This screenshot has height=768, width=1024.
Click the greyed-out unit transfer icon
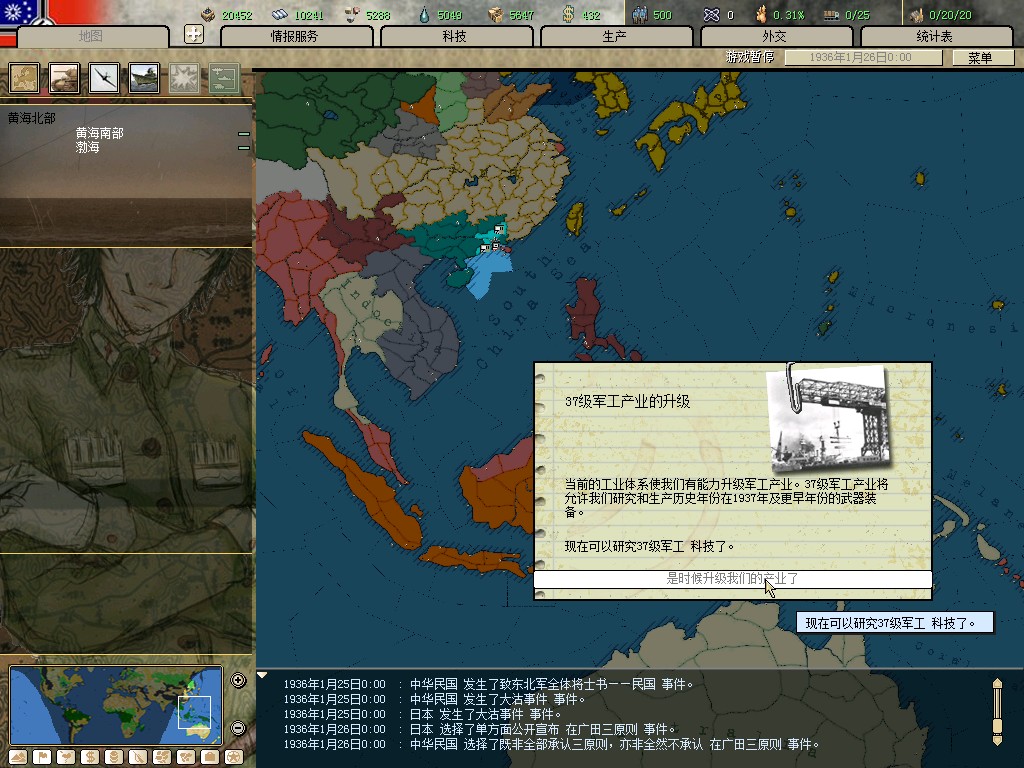coord(224,78)
